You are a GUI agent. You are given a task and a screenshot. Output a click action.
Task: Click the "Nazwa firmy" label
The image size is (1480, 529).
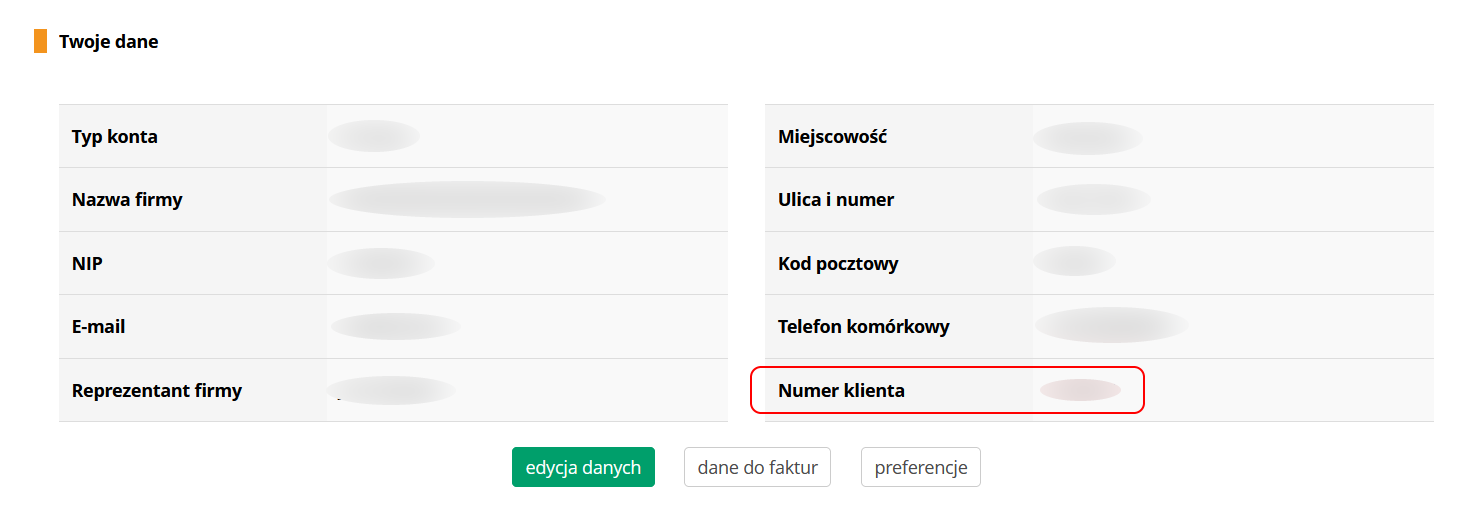point(127,199)
